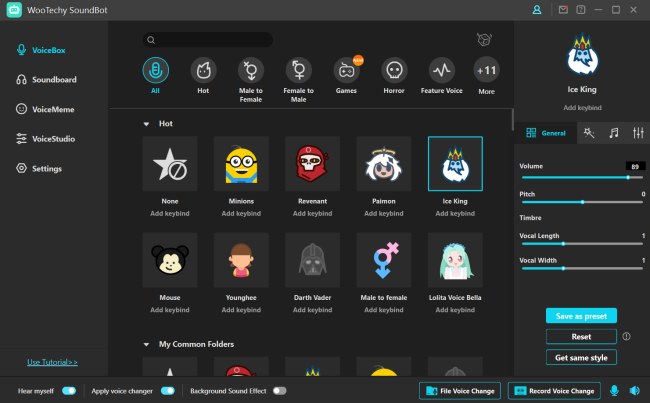This screenshot has height=403, width=650.
Task: Select the Male to female voice tile
Action: click(384, 260)
